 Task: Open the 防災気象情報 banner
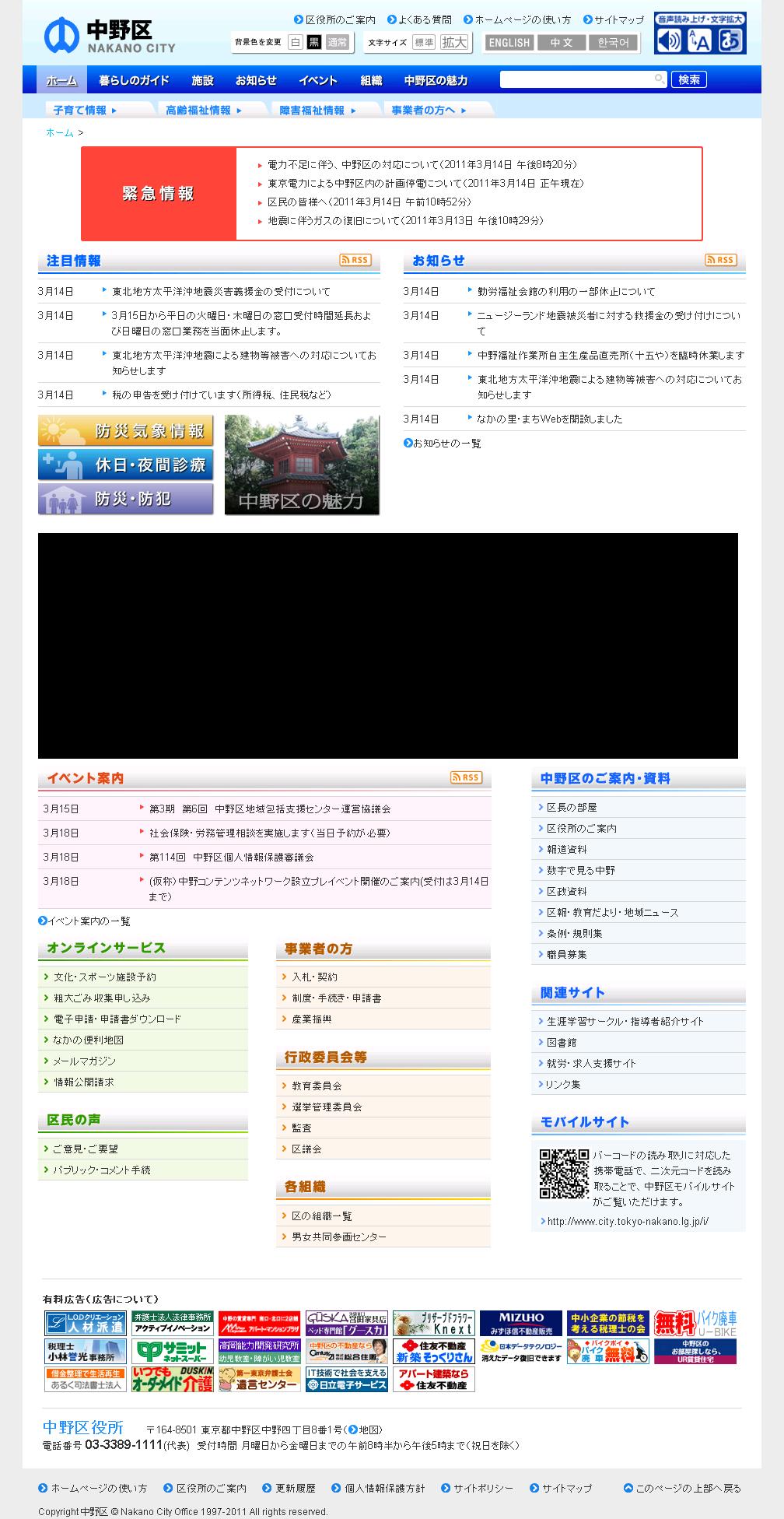click(x=125, y=430)
